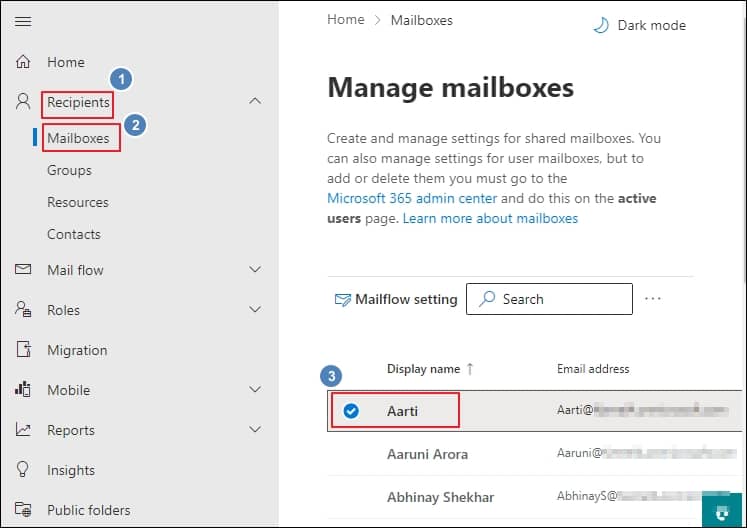Open Resources under Recipients
The height and width of the screenshot is (528, 747).
78,203
